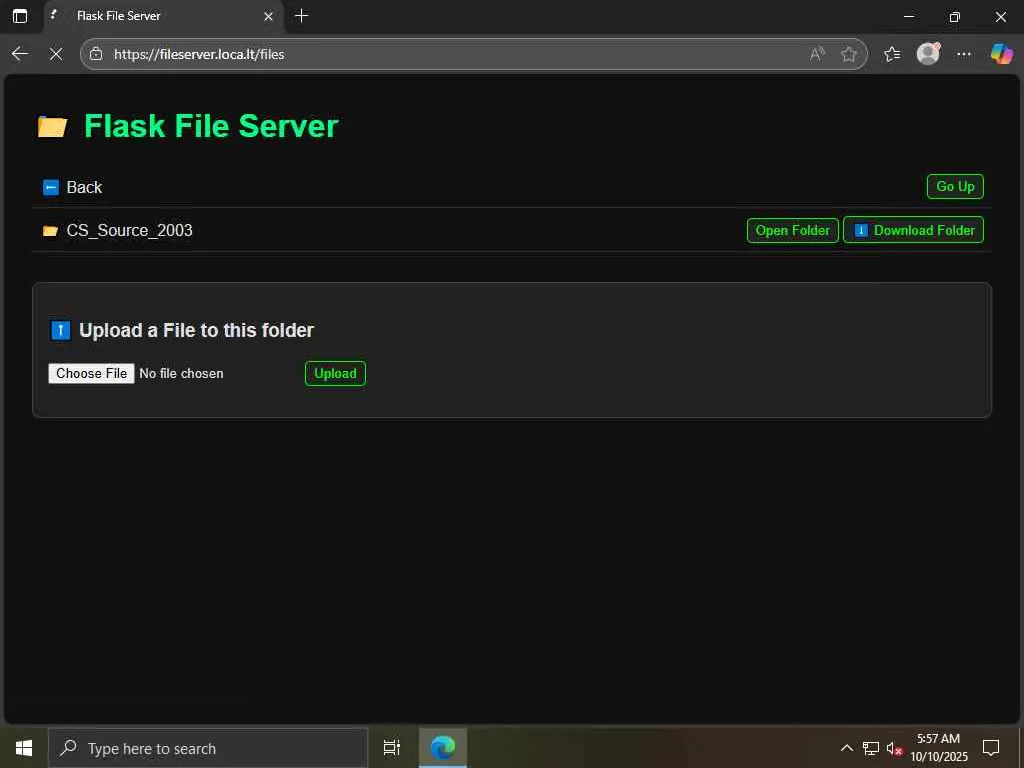Show hidden tray icons

pos(846,748)
